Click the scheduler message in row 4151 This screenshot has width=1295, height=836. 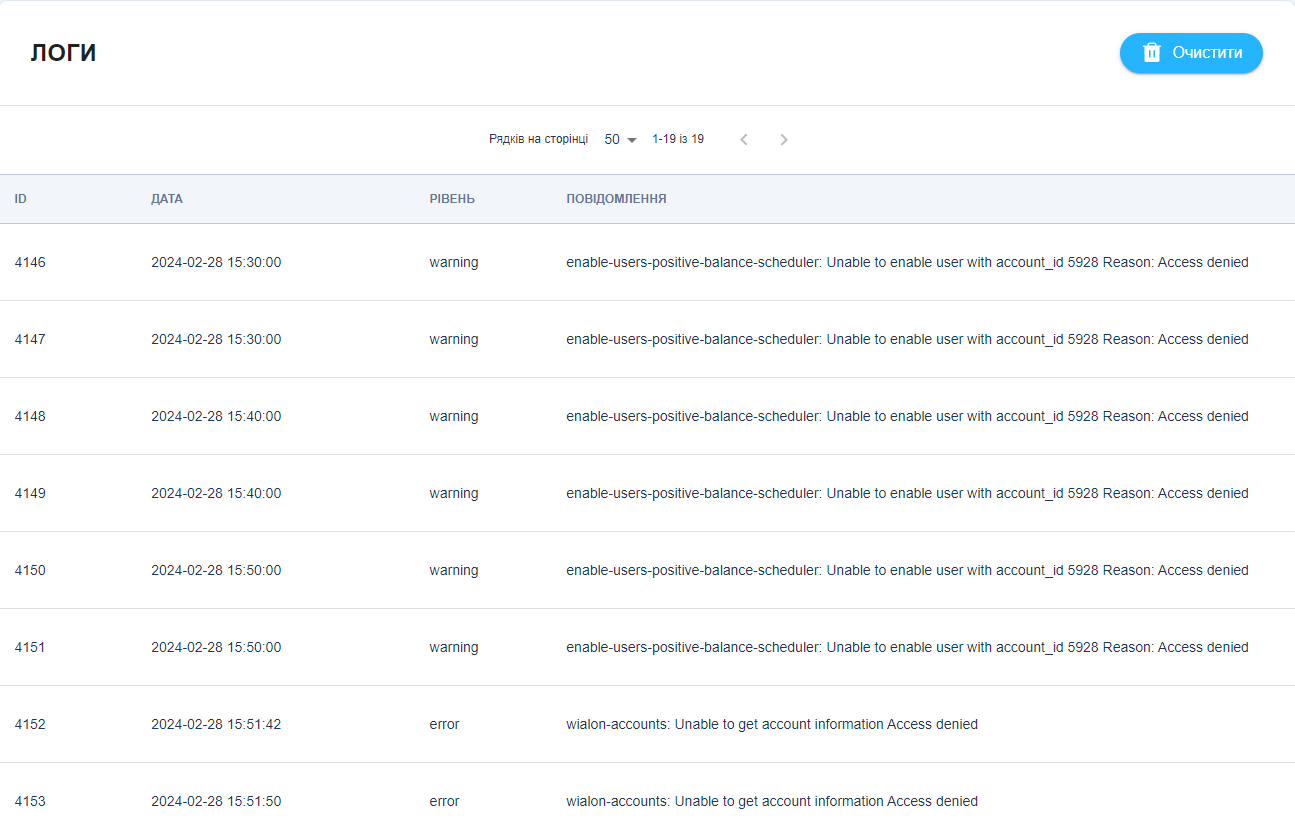907,647
